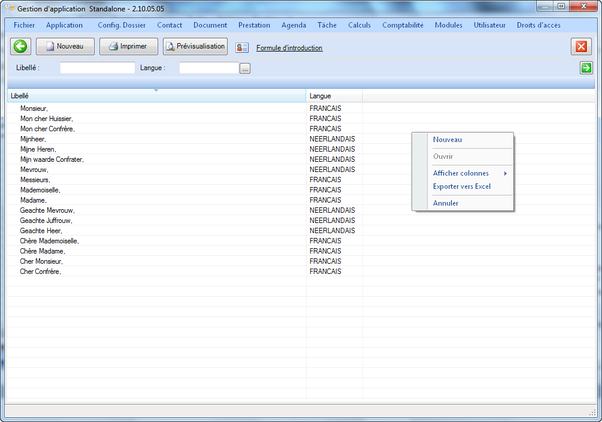Select the Cher Confrère, row

40,271
